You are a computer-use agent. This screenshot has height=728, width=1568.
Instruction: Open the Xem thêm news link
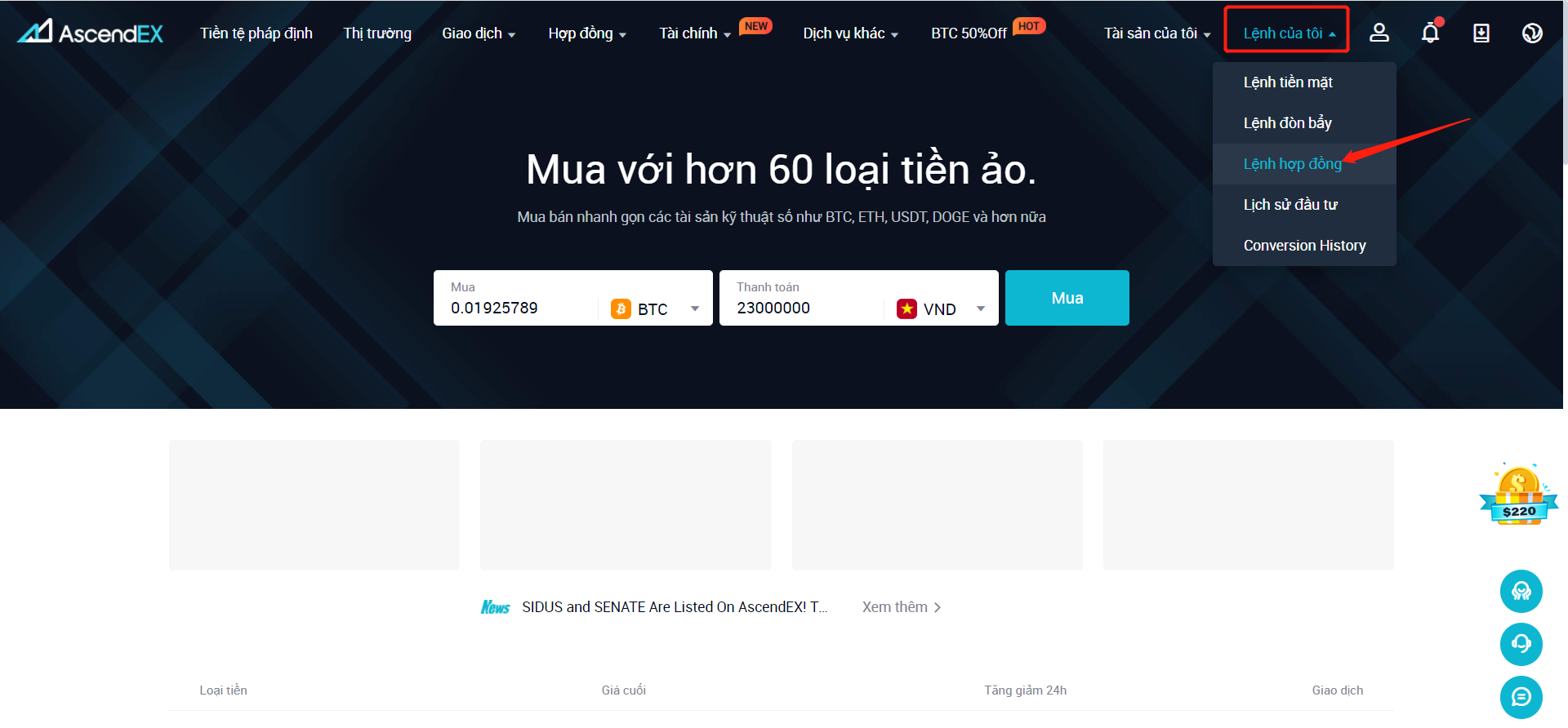click(x=902, y=607)
